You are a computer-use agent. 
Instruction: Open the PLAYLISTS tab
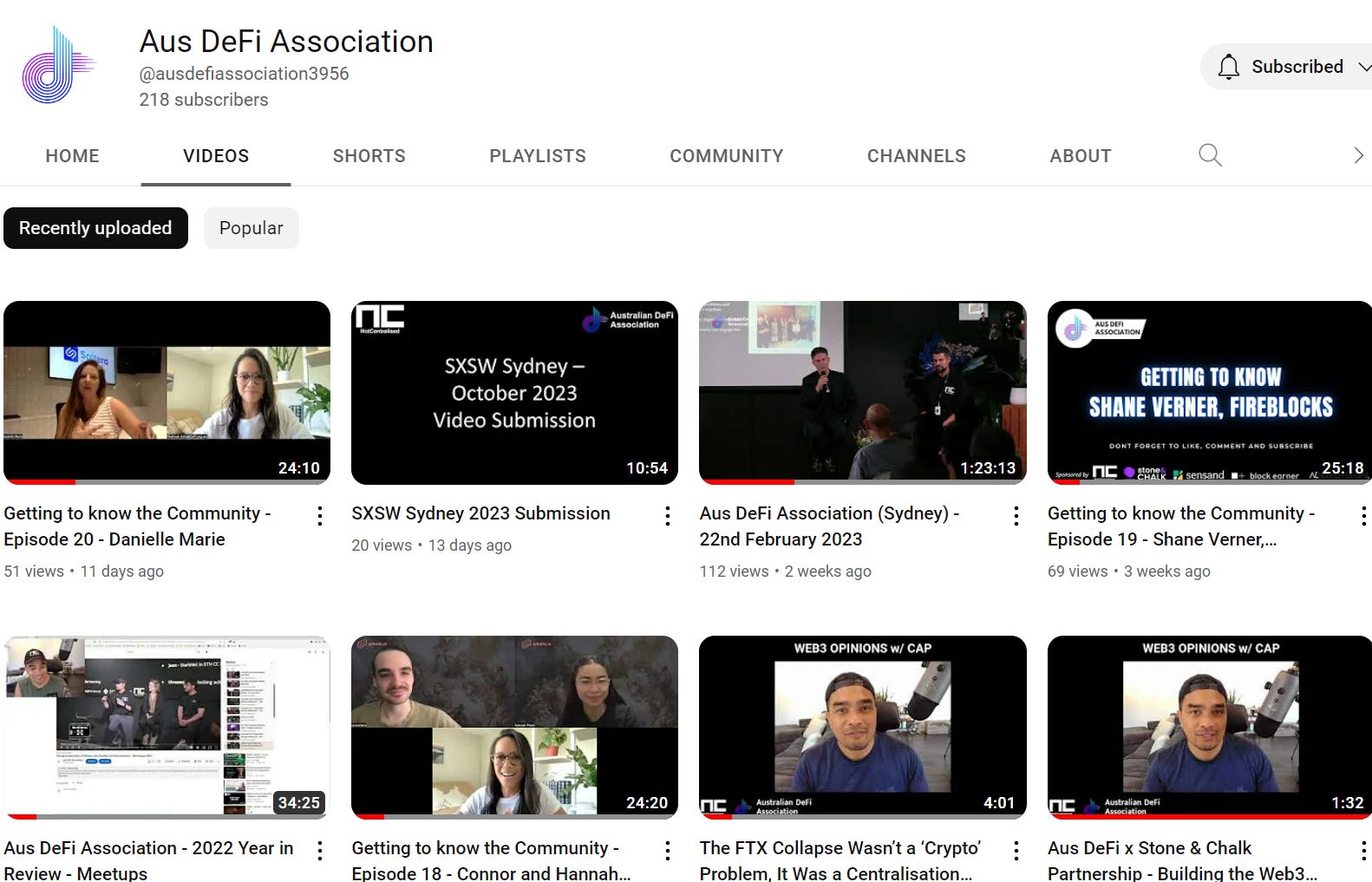click(x=538, y=156)
